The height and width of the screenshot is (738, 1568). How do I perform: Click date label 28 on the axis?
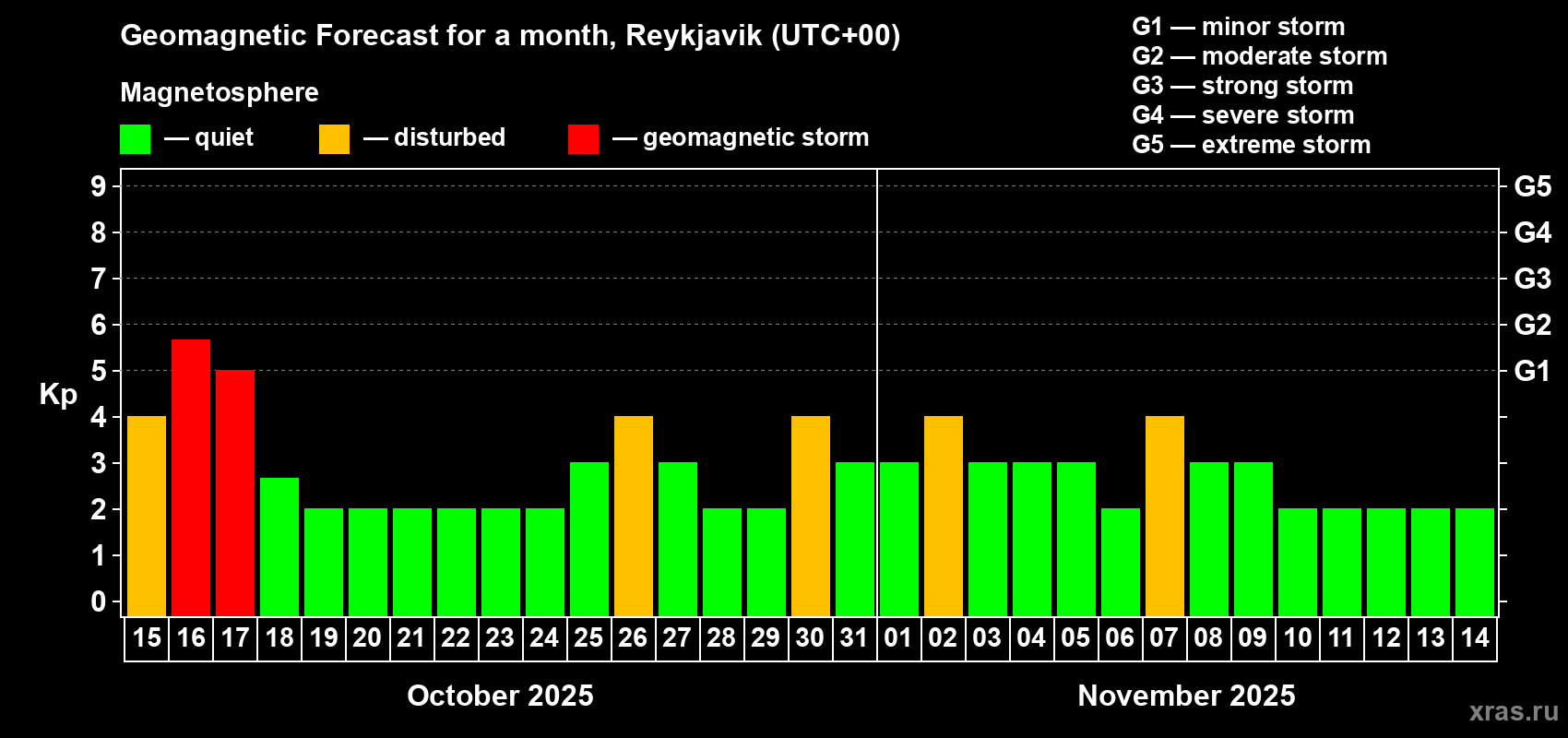tap(721, 638)
